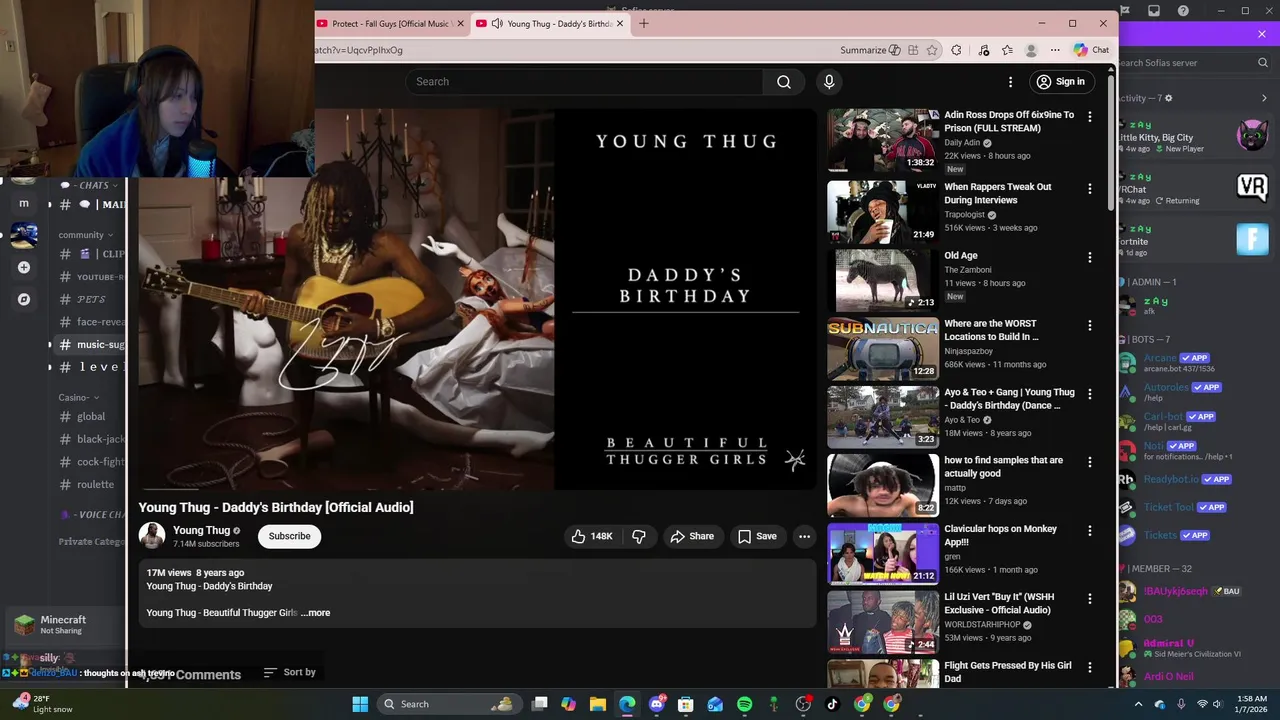Open Edge extensions puzzle icon
Viewport: 1280px width, 720px height.
click(956, 50)
